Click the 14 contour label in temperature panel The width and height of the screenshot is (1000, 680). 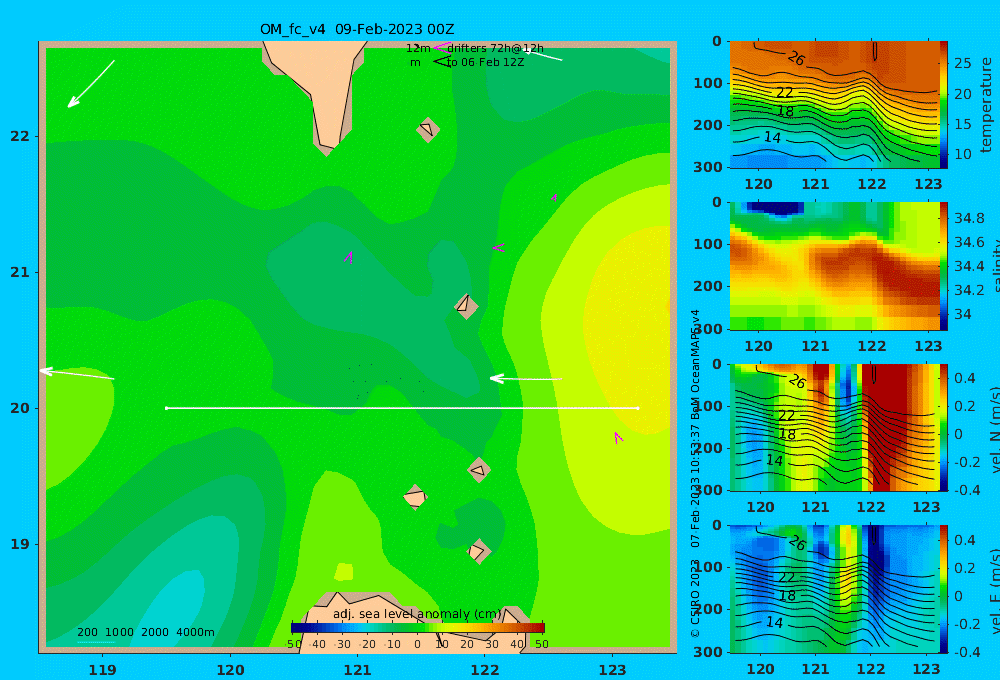click(x=772, y=137)
